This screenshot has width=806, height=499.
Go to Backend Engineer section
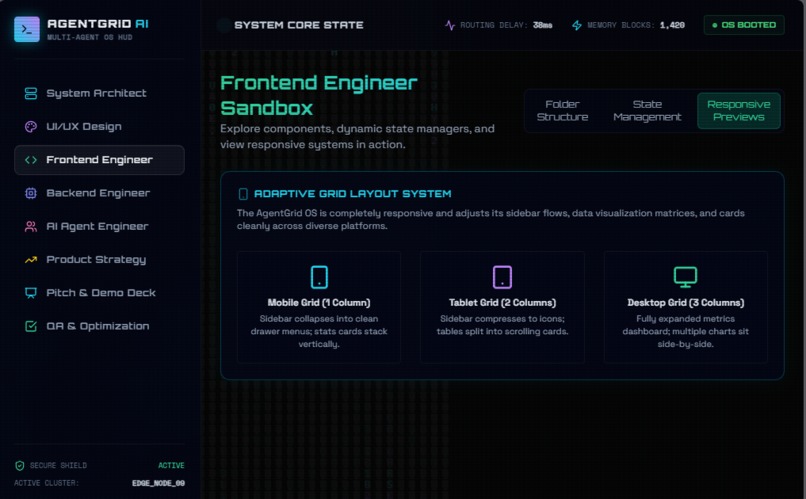99,193
